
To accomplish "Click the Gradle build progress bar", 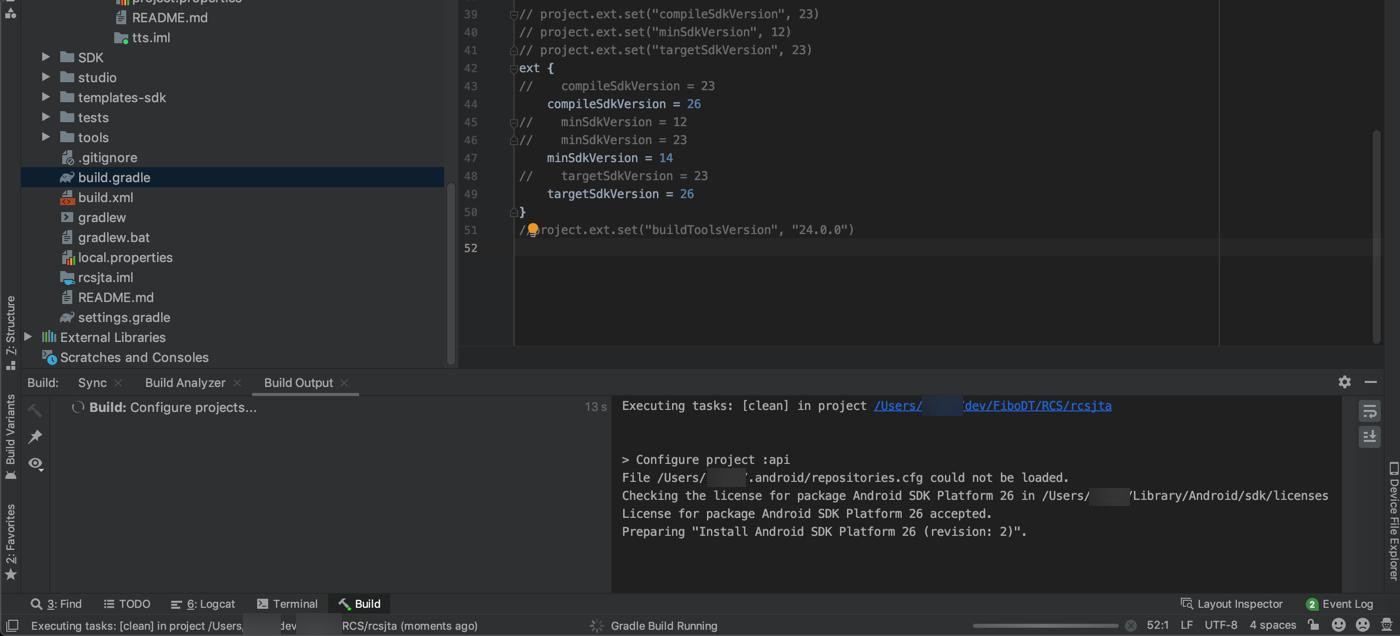I will [x=1046, y=626].
